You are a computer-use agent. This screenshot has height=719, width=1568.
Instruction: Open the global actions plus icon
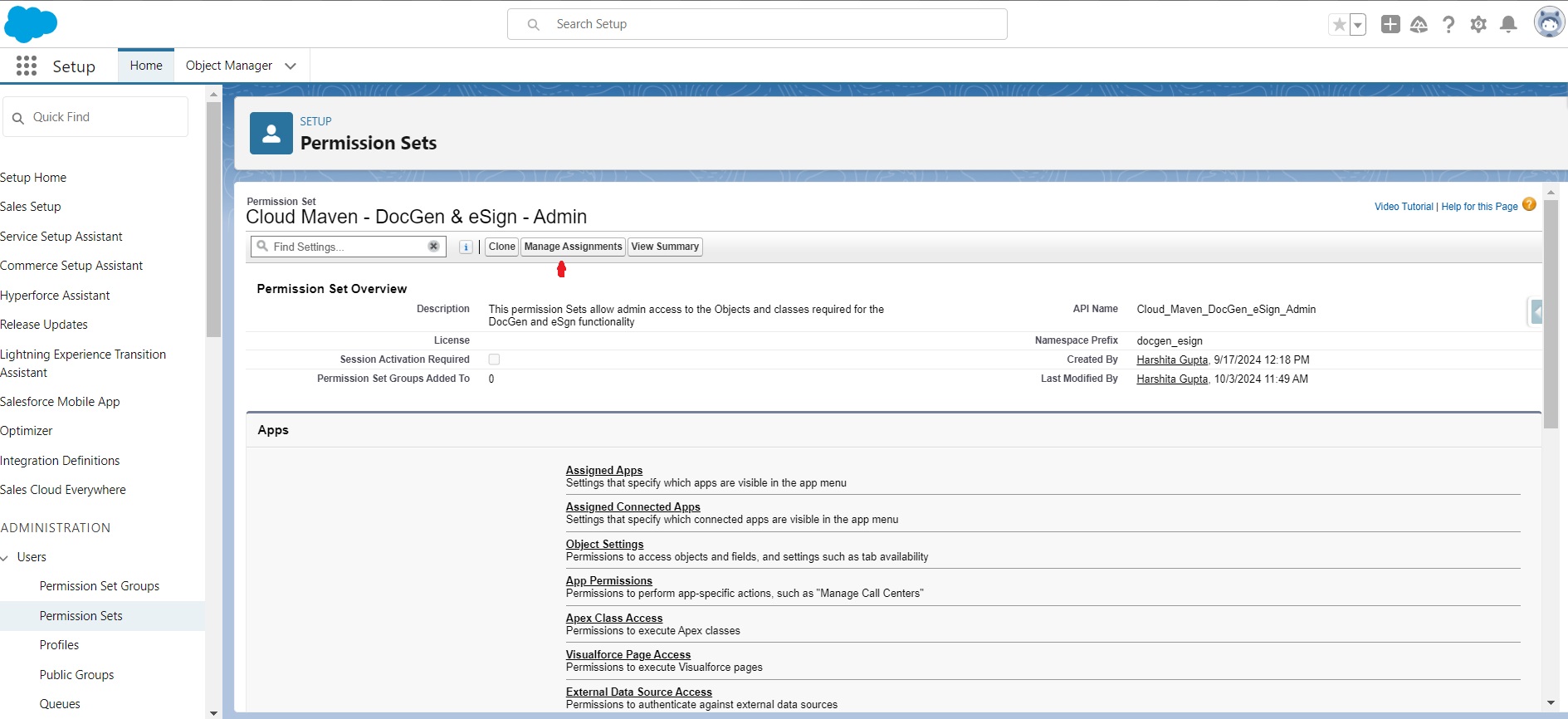[x=1390, y=24]
